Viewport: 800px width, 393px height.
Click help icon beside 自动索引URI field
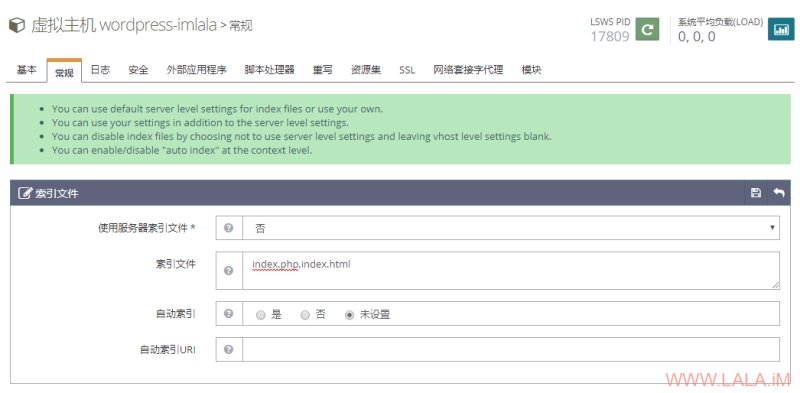[229, 350]
